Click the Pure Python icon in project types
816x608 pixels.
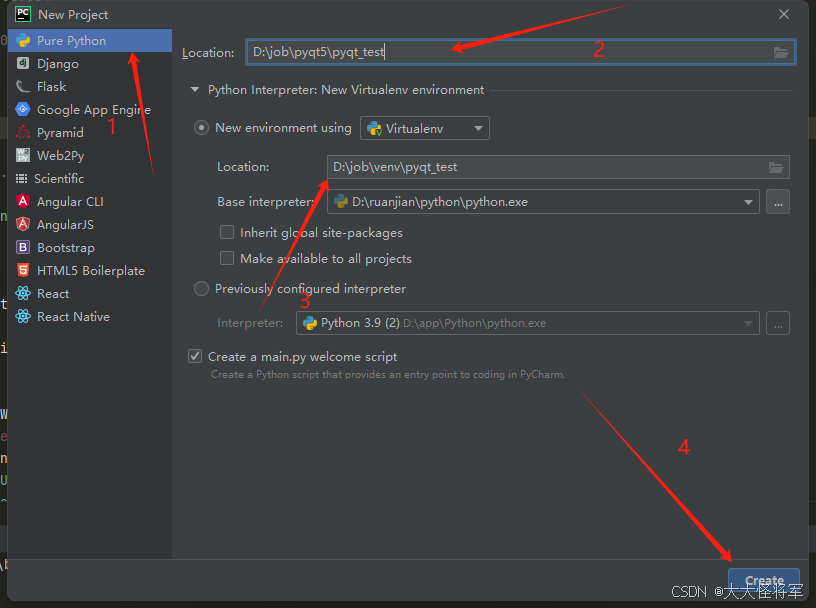(23, 40)
